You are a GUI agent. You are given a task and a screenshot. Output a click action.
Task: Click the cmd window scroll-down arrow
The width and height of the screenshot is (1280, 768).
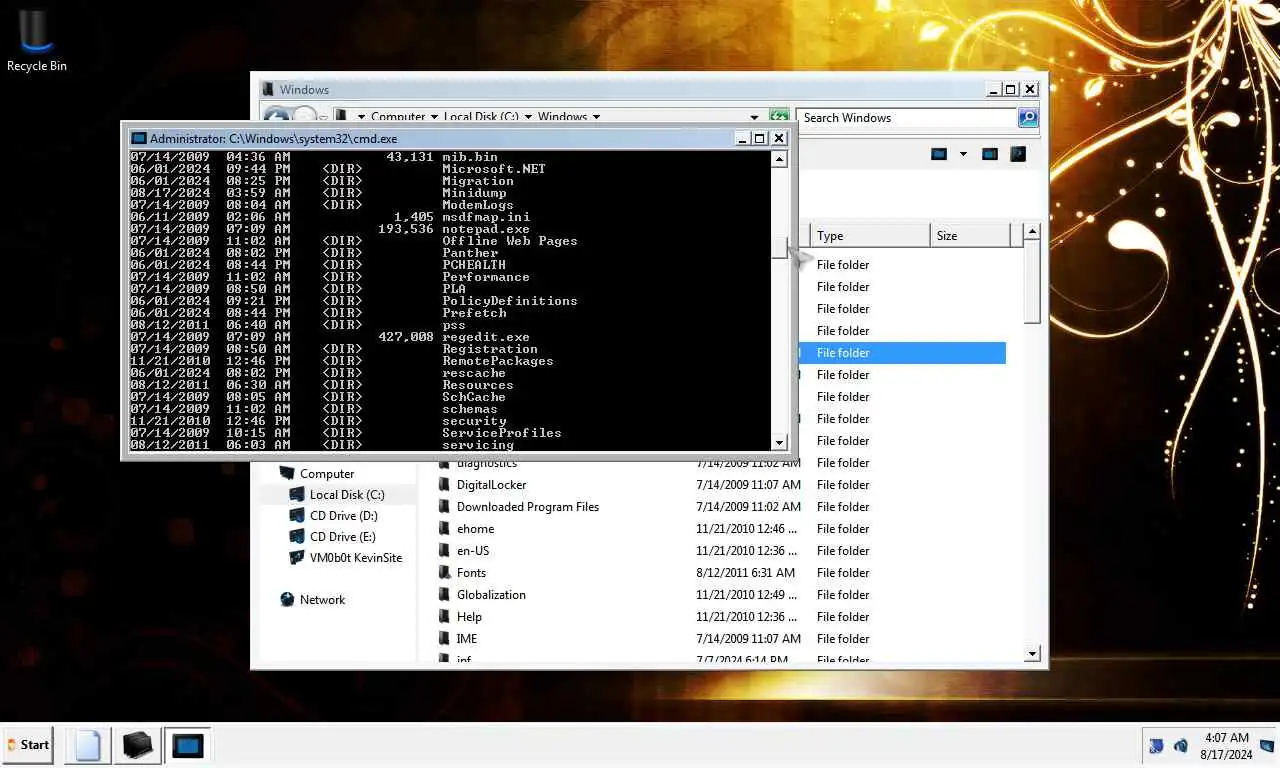pyautogui.click(x=780, y=442)
